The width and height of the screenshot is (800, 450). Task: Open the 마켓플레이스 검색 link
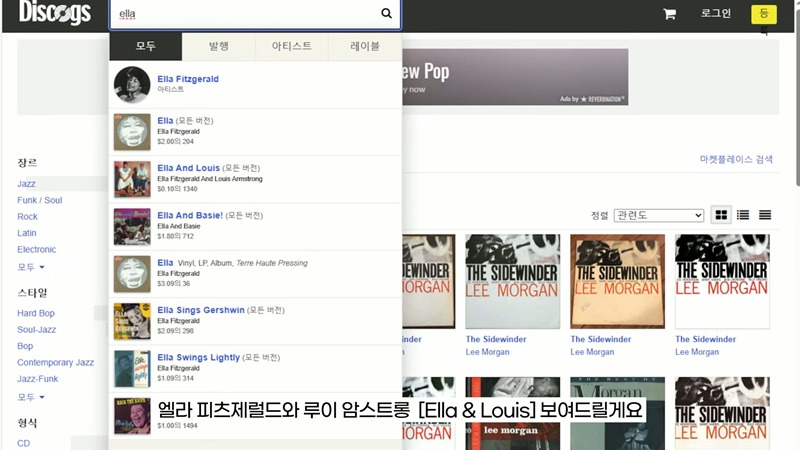pyautogui.click(x=736, y=159)
